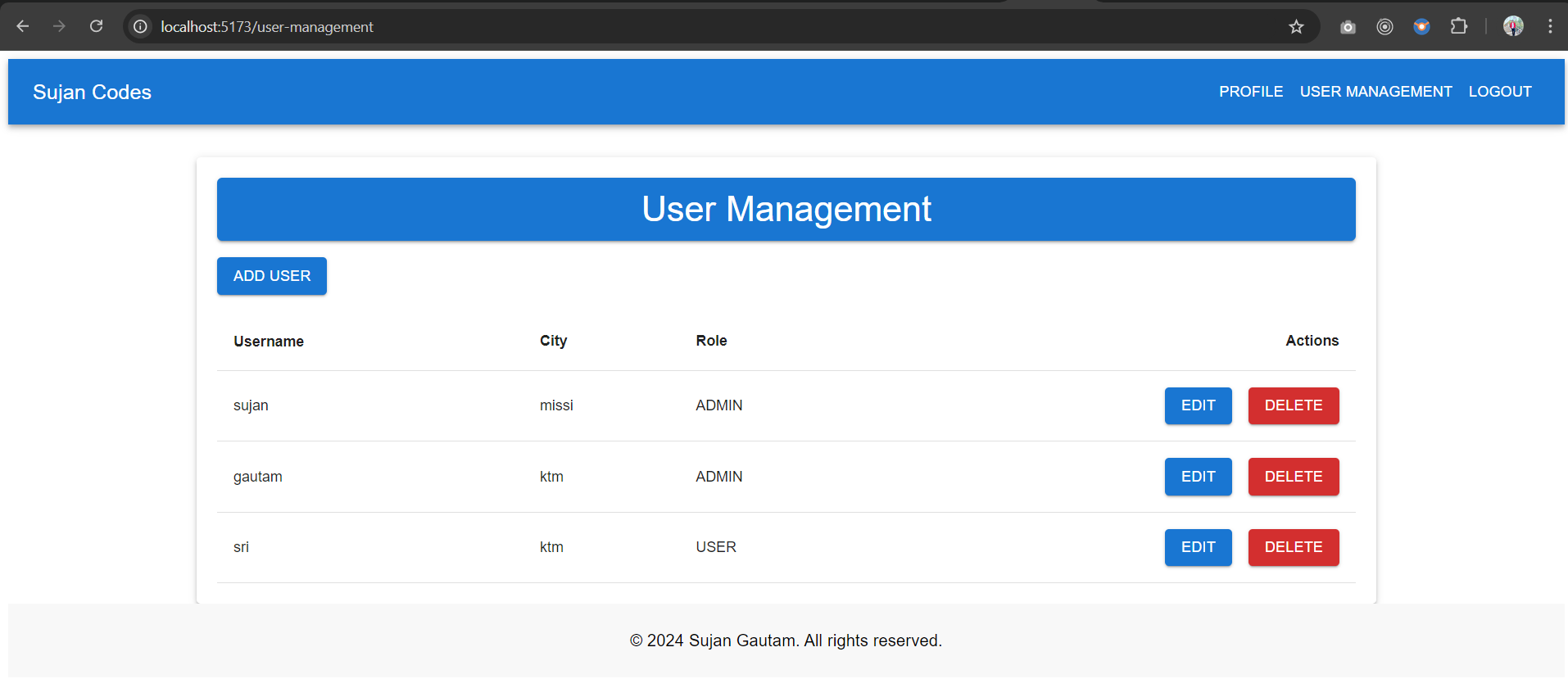
Task: Go to User Management in navbar
Action: tap(1375, 92)
